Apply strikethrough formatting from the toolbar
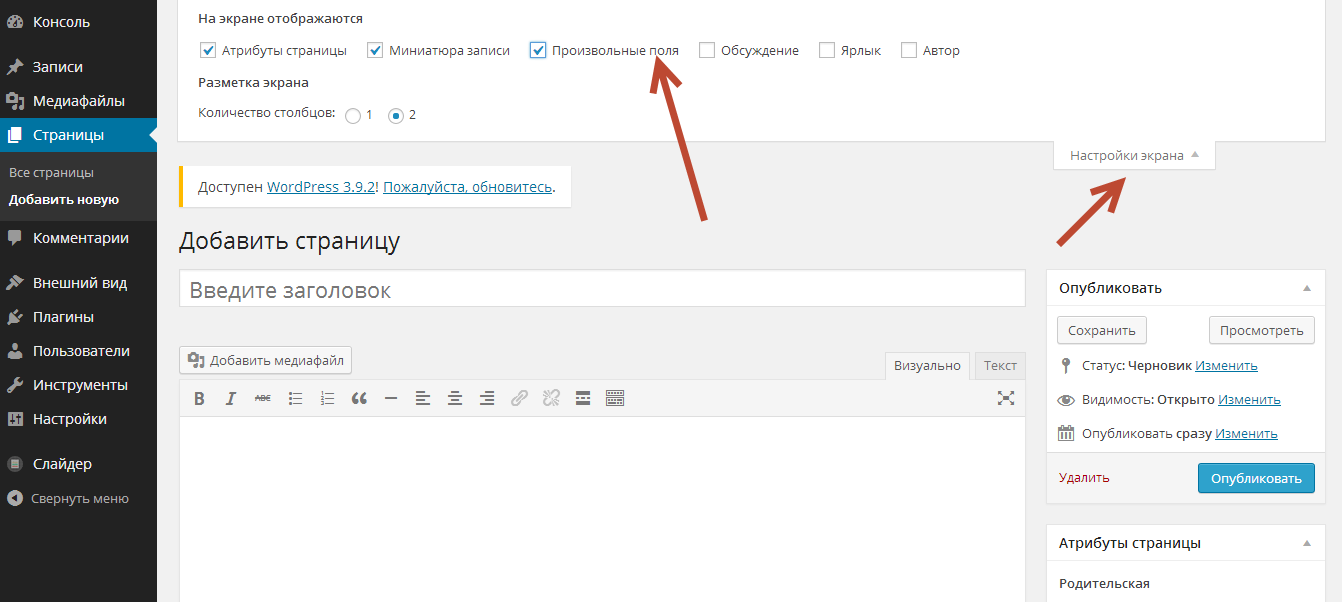Viewport: 1342px width, 602px height. [x=263, y=398]
